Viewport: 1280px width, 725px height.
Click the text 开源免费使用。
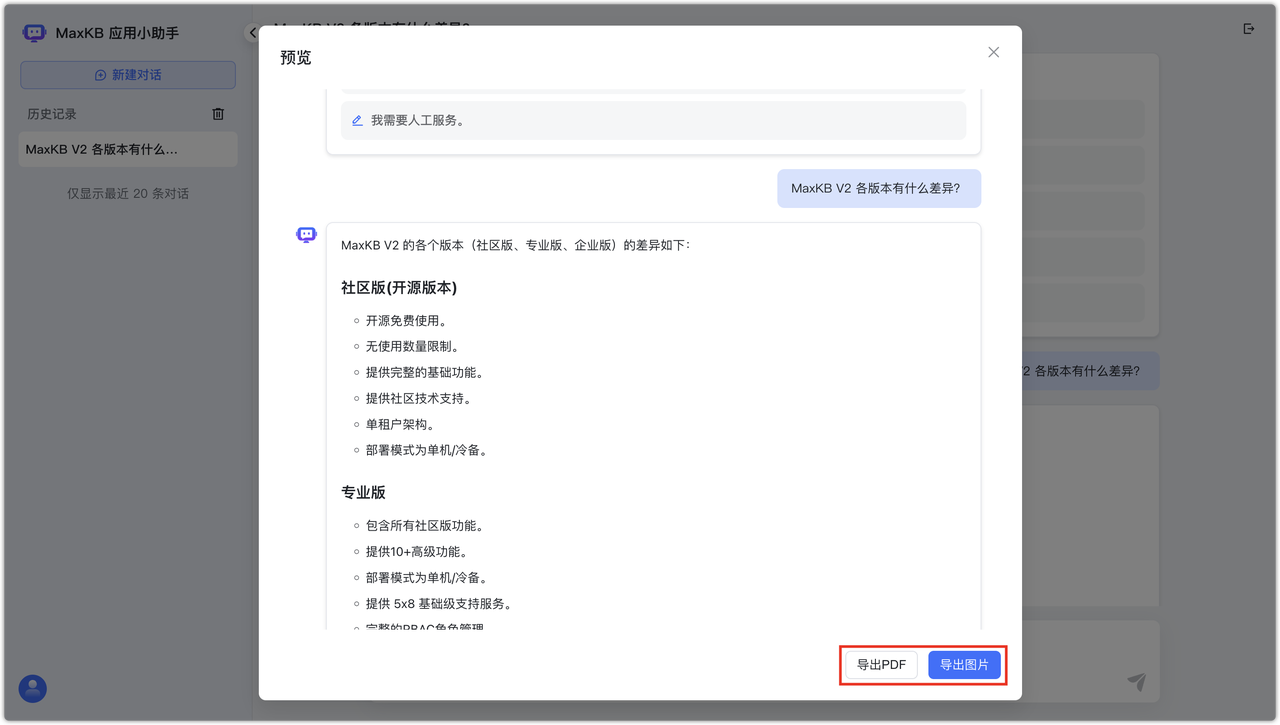click(406, 321)
